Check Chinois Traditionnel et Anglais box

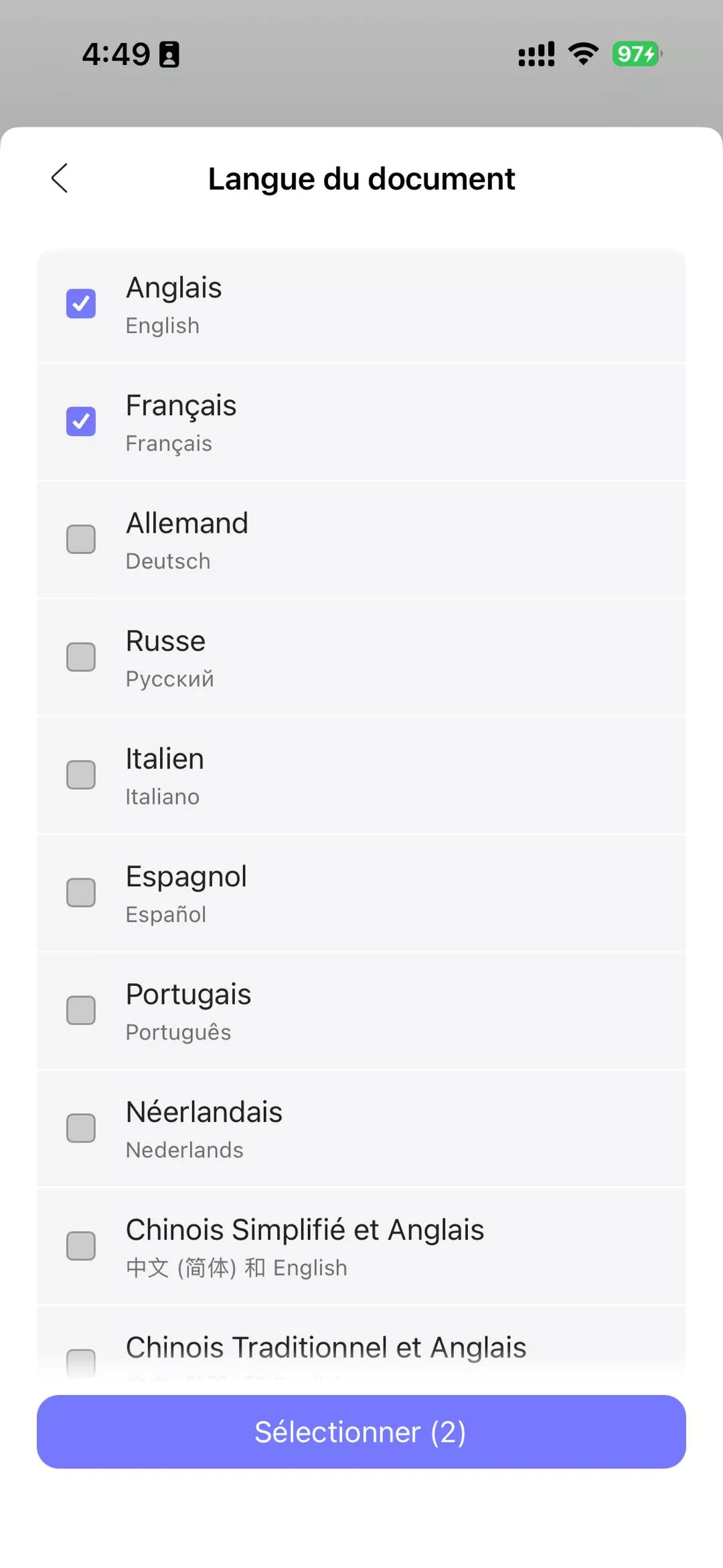(81, 1362)
